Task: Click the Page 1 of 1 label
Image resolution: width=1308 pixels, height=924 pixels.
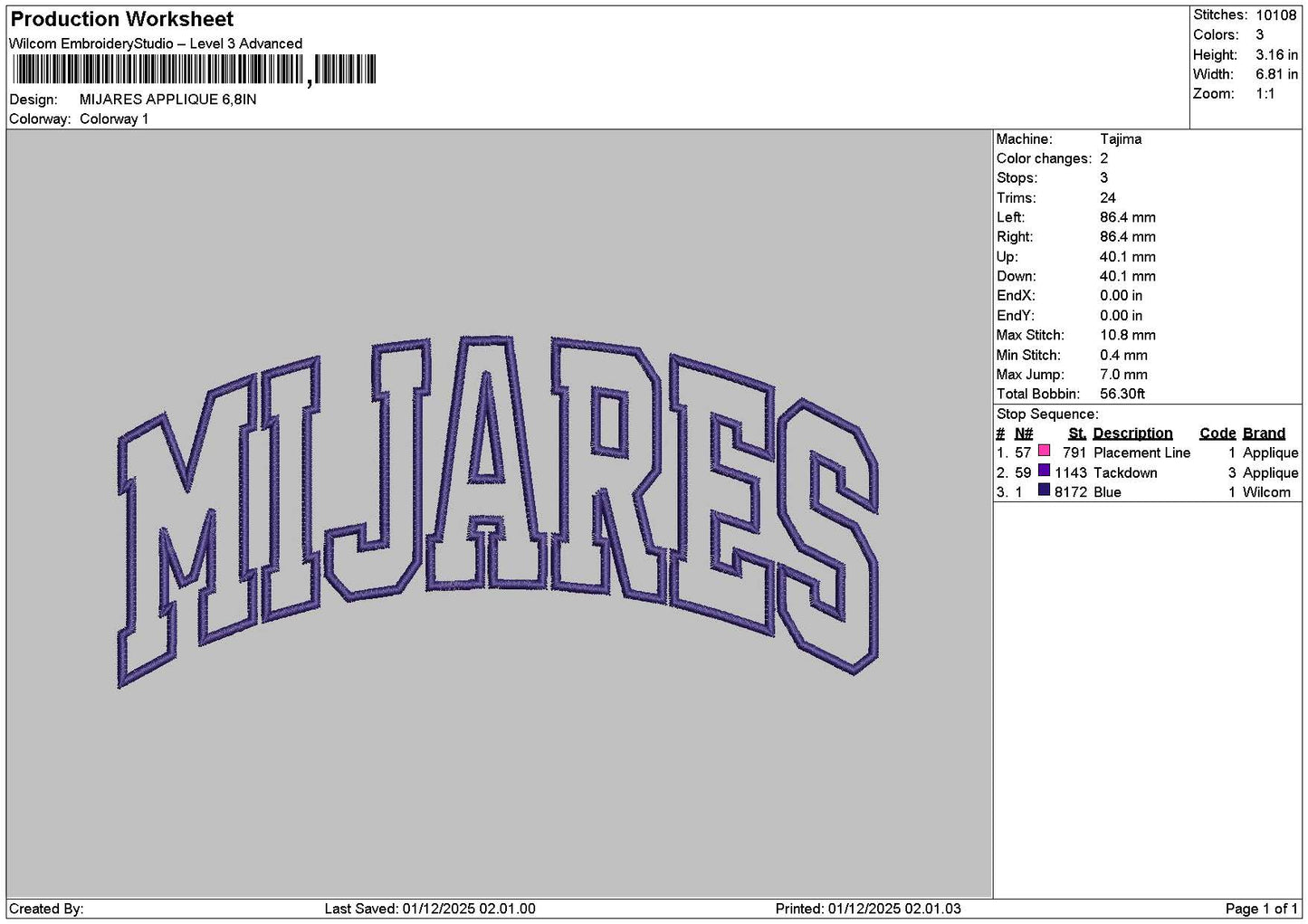Action: [x=1261, y=909]
